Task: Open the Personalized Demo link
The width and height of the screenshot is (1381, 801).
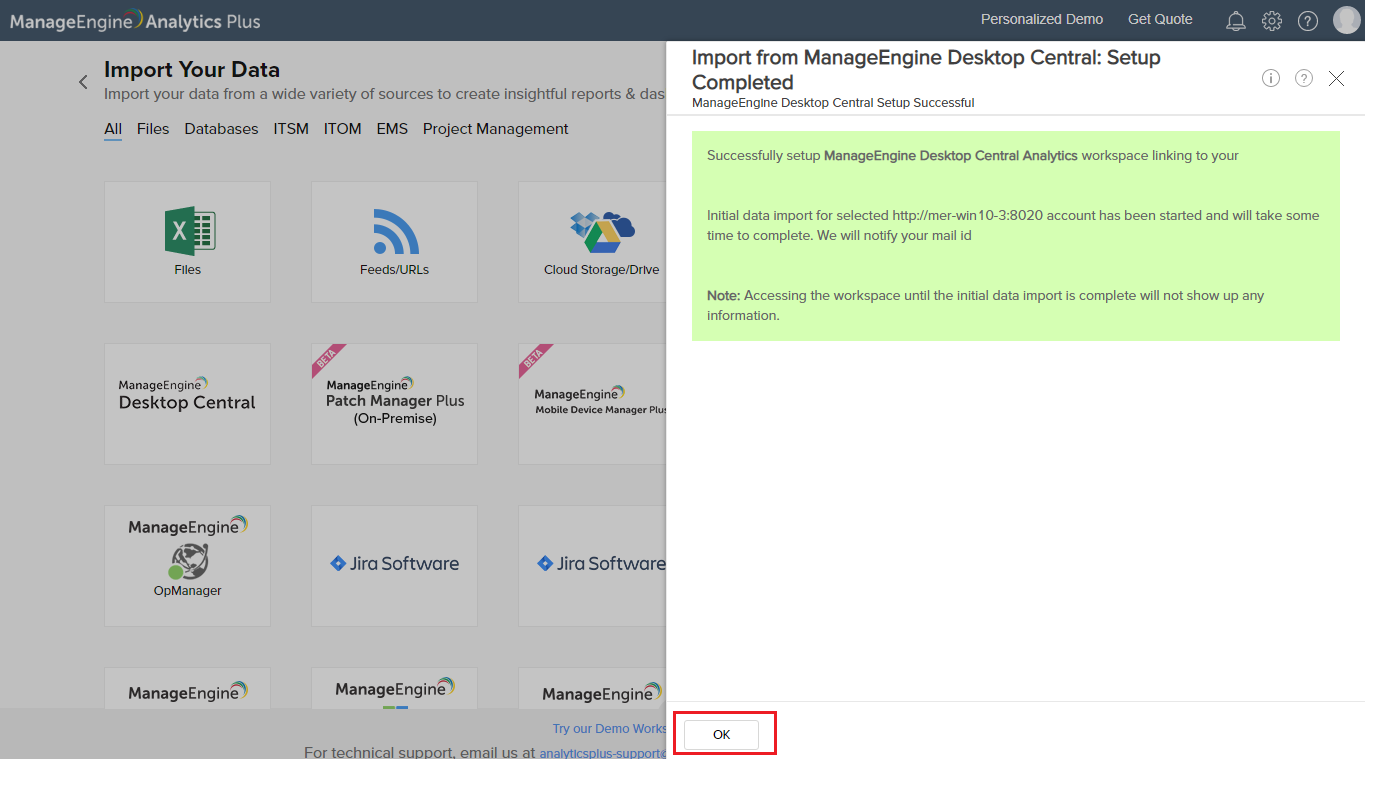Action: pyautogui.click(x=1042, y=20)
